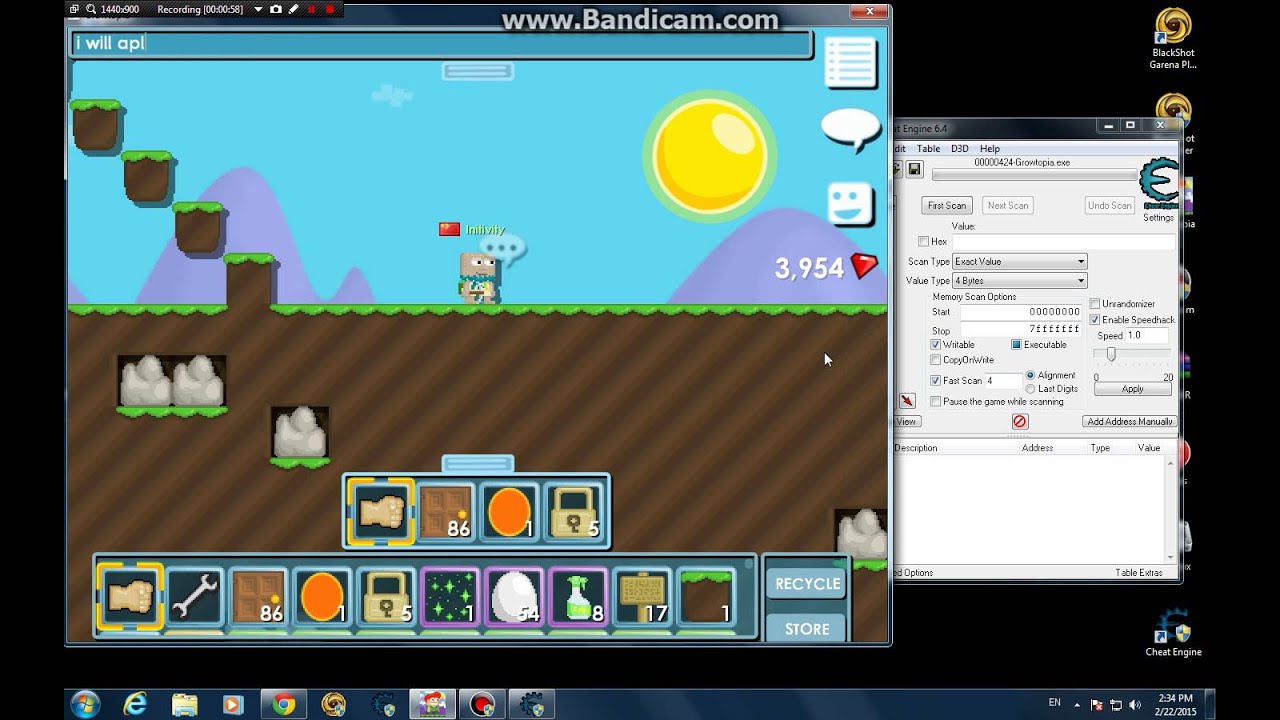Click the Cheat Engine save floppy icon
The height and width of the screenshot is (720, 1280).
[914, 170]
